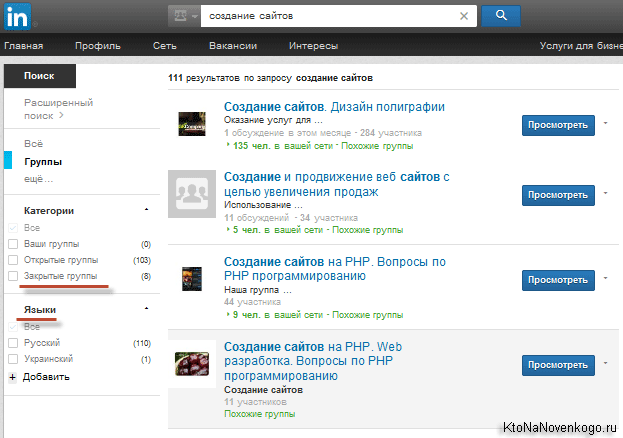The image size is (623, 438).
Task: Check the Русский language checkbox
Action: click(13, 343)
